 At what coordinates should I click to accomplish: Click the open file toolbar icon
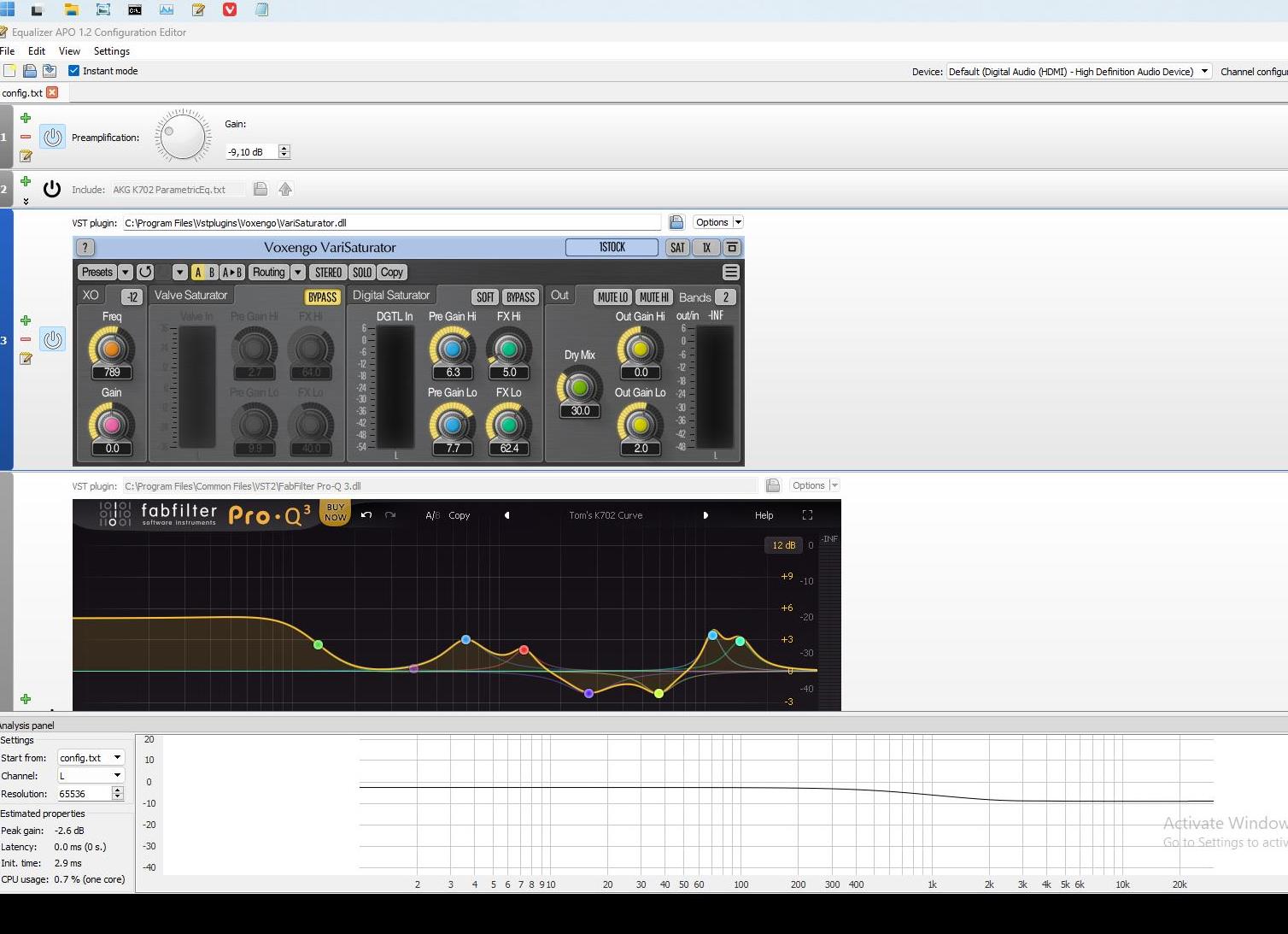(30, 71)
